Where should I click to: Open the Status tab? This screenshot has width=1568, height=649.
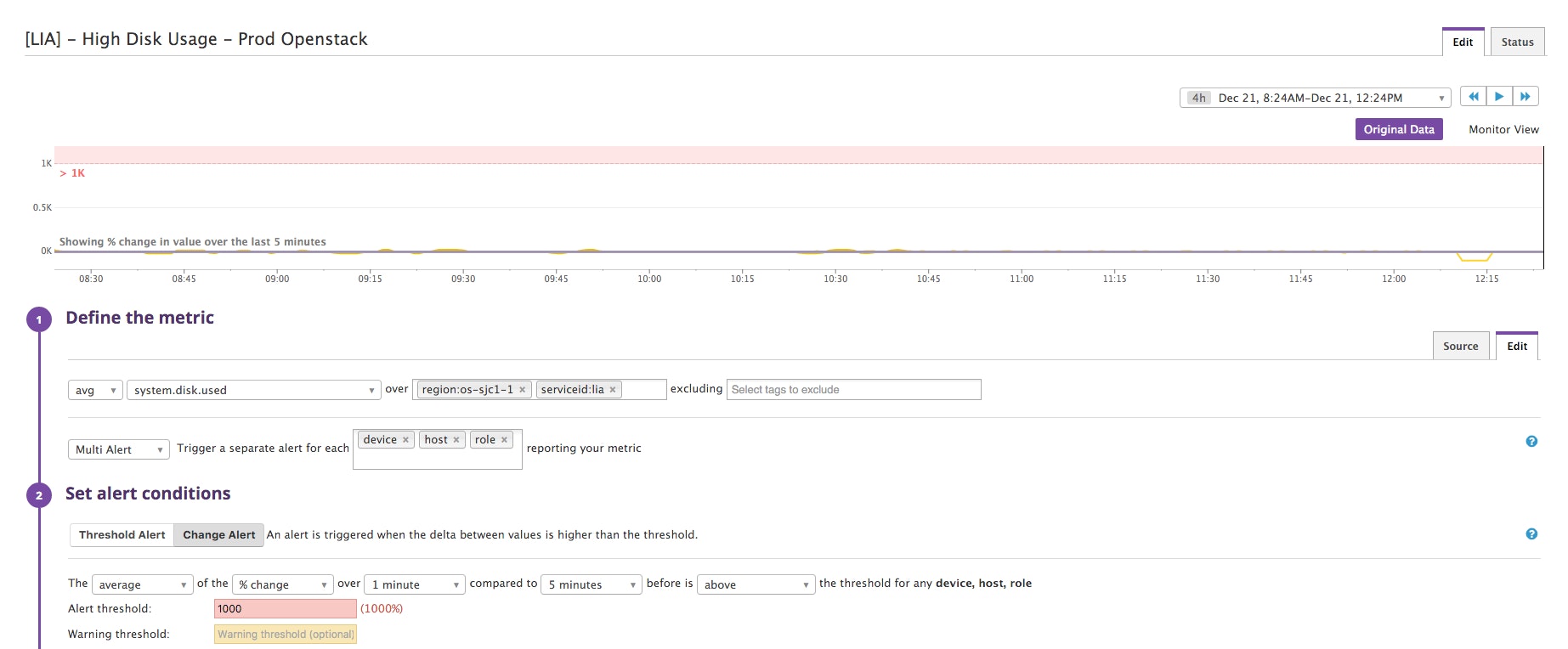[1517, 42]
